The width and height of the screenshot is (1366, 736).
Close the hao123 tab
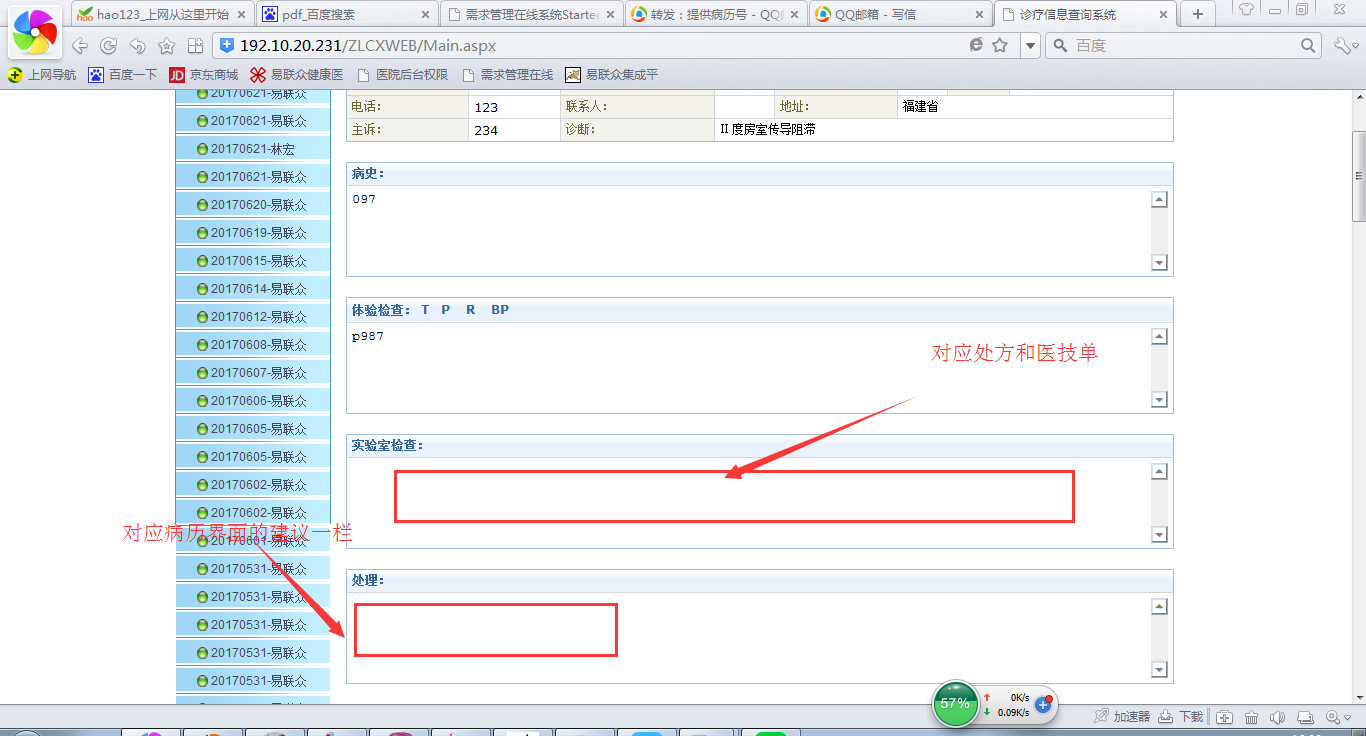(x=241, y=15)
